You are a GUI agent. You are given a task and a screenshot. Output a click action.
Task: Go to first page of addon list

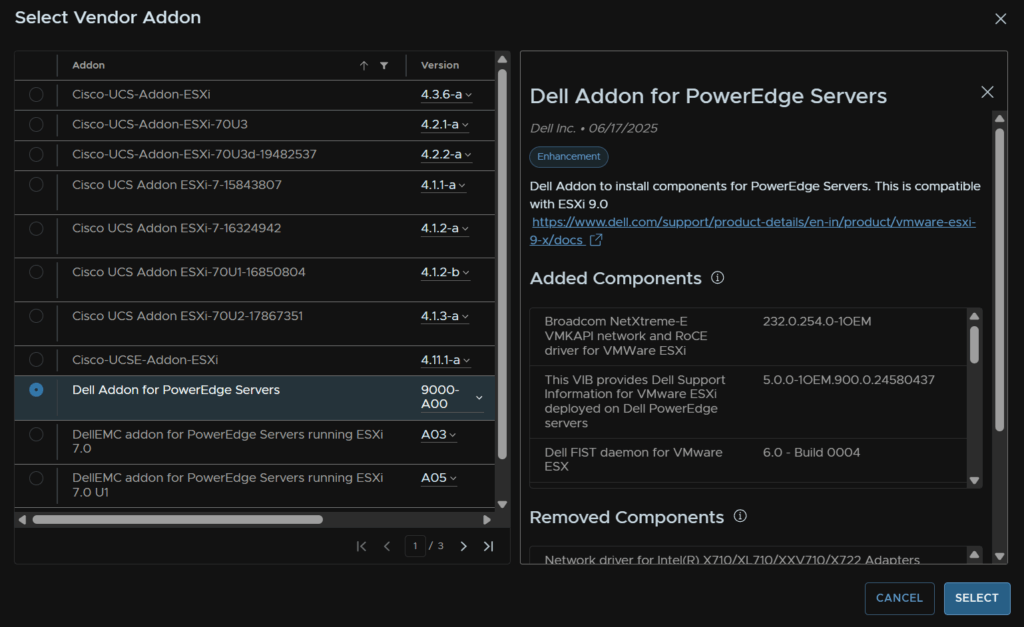point(361,546)
